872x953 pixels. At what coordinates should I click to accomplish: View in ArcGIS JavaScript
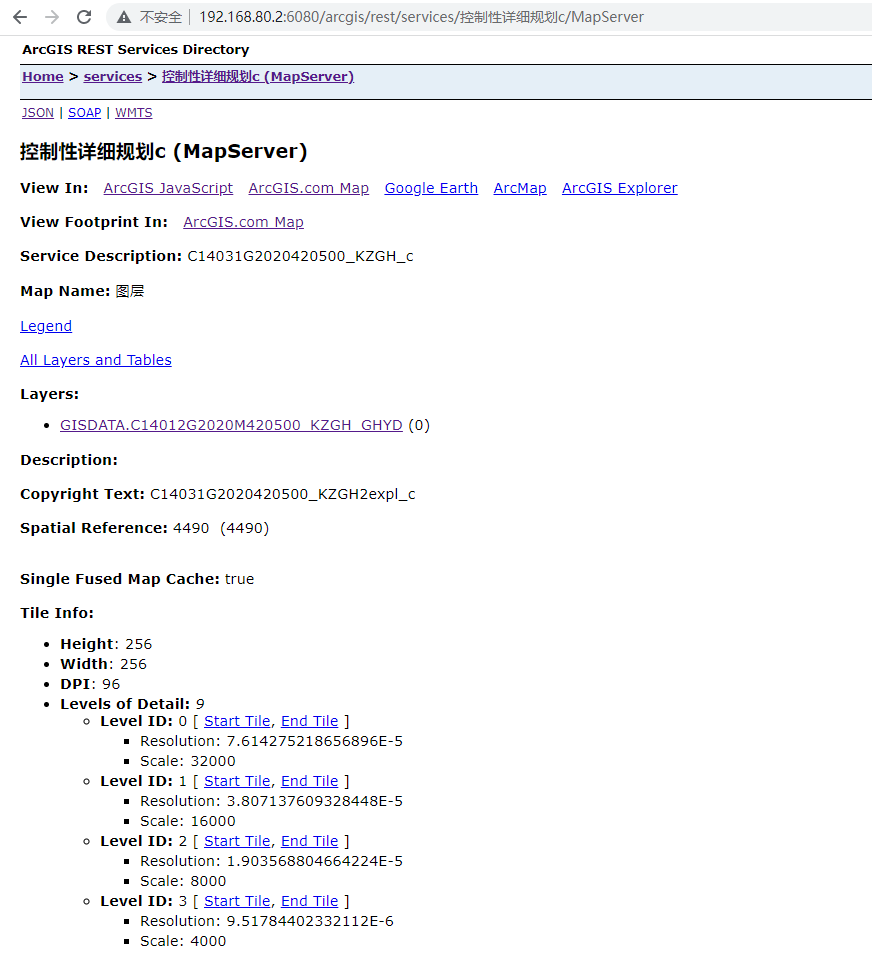[168, 188]
